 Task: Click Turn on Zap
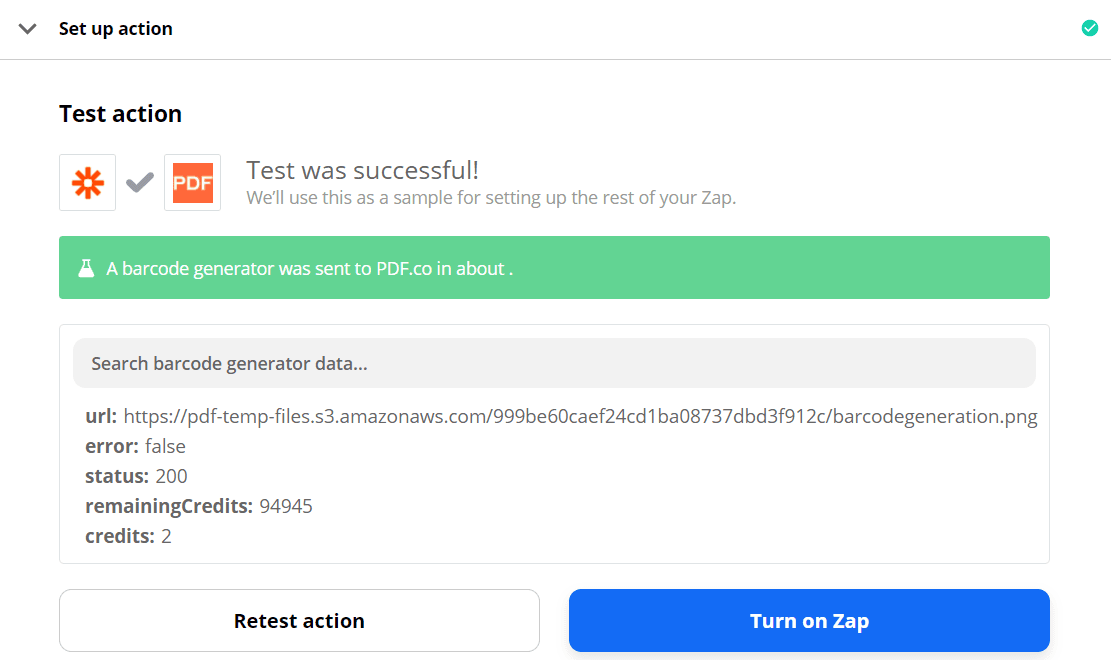(x=809, y=620)
